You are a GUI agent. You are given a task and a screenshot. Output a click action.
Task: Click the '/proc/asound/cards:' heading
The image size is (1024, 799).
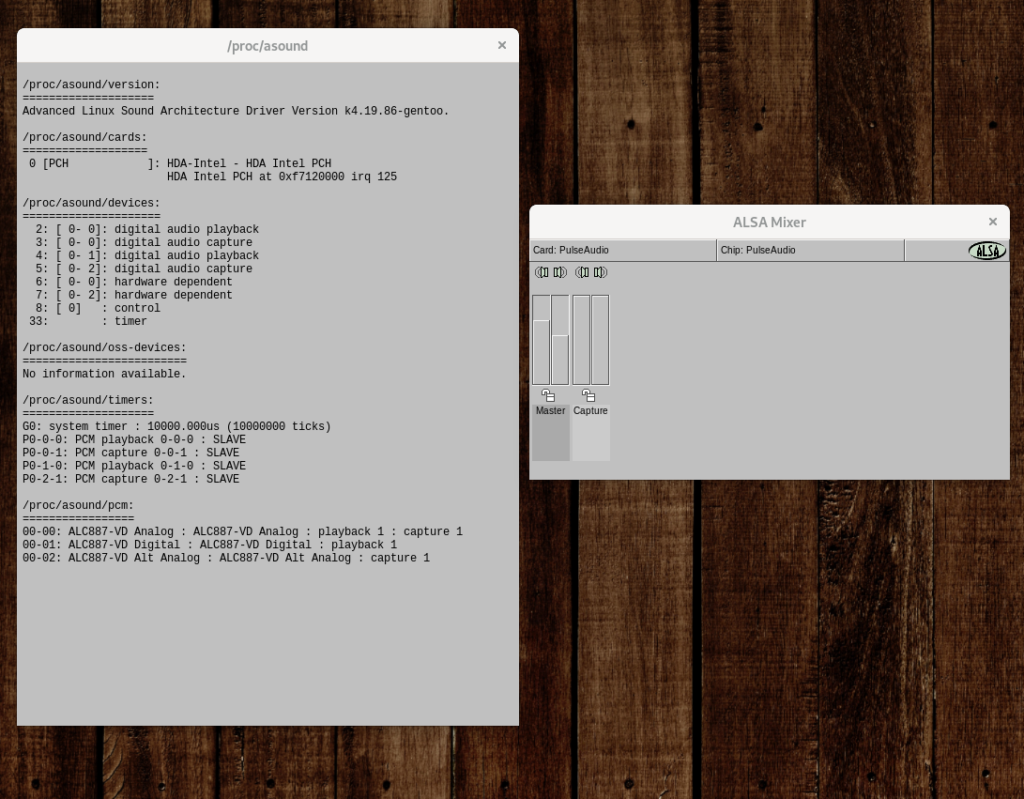85,137
